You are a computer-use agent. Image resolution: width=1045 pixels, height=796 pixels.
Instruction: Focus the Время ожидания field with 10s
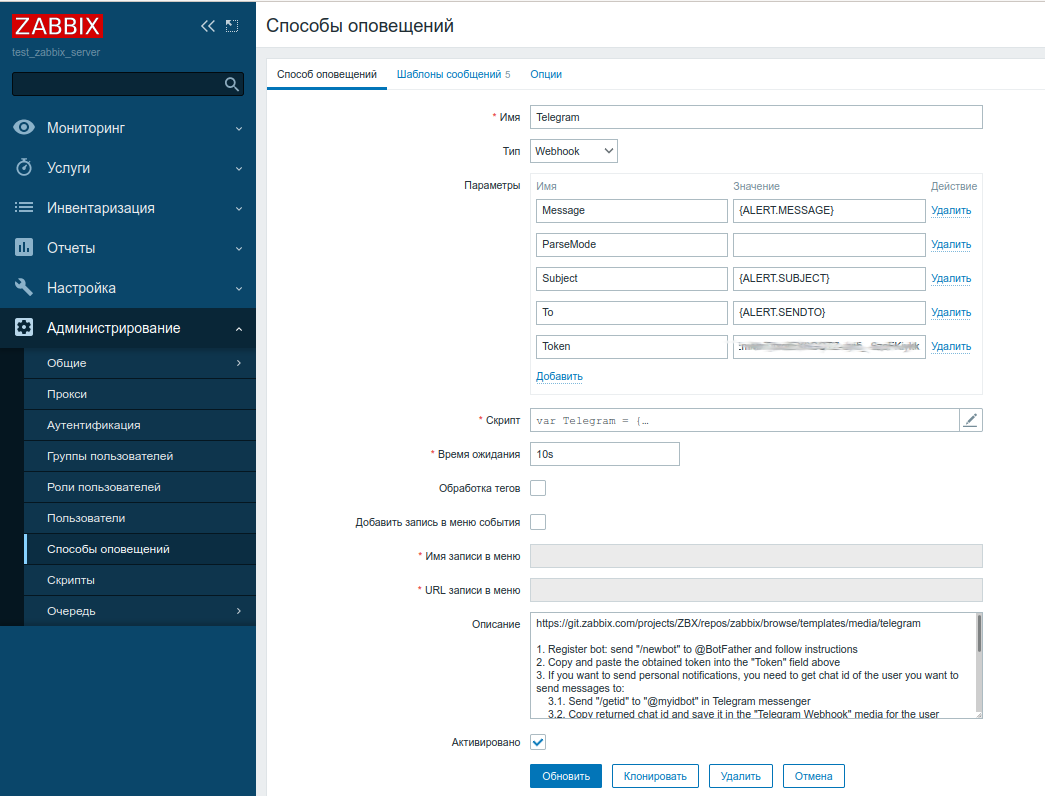(x=605, y=454)
